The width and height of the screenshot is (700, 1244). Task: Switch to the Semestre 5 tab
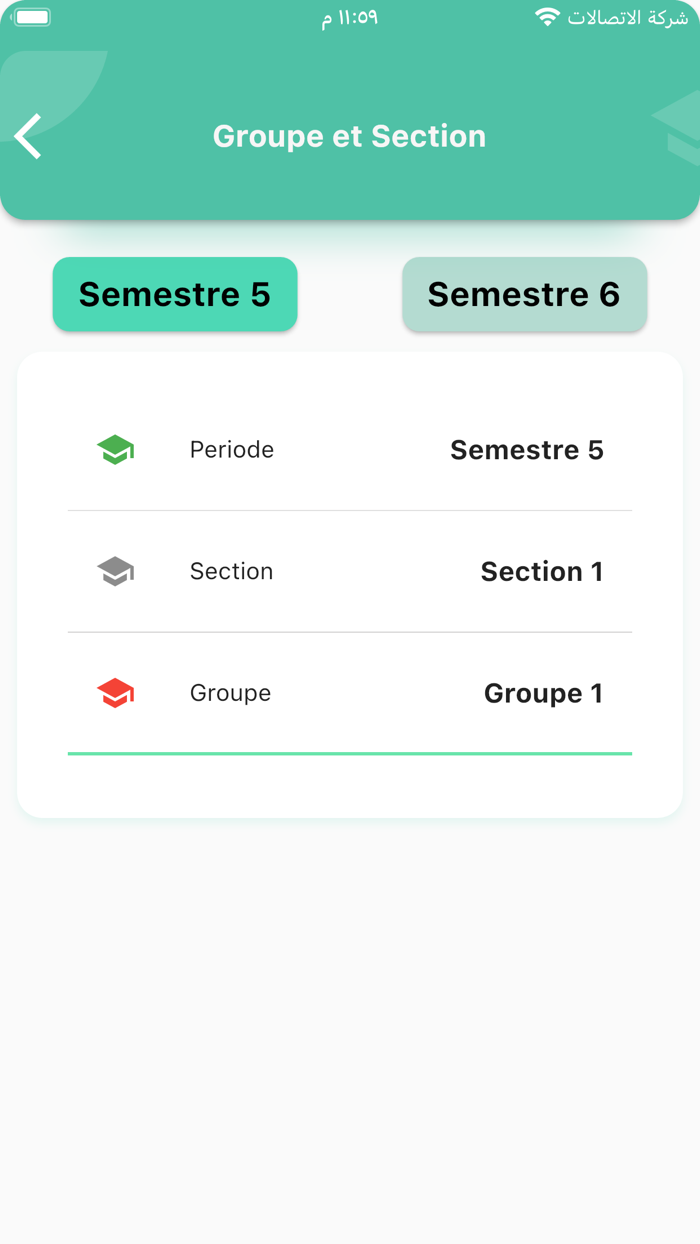[175, 294]
